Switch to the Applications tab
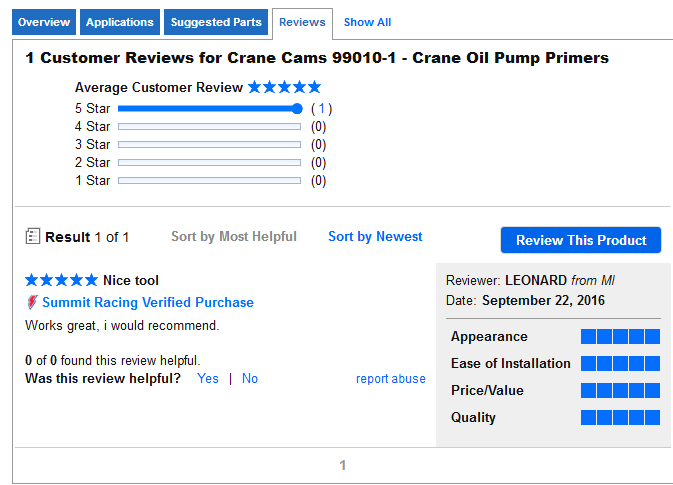Screen dimensions: 673x485 point(119,22)
